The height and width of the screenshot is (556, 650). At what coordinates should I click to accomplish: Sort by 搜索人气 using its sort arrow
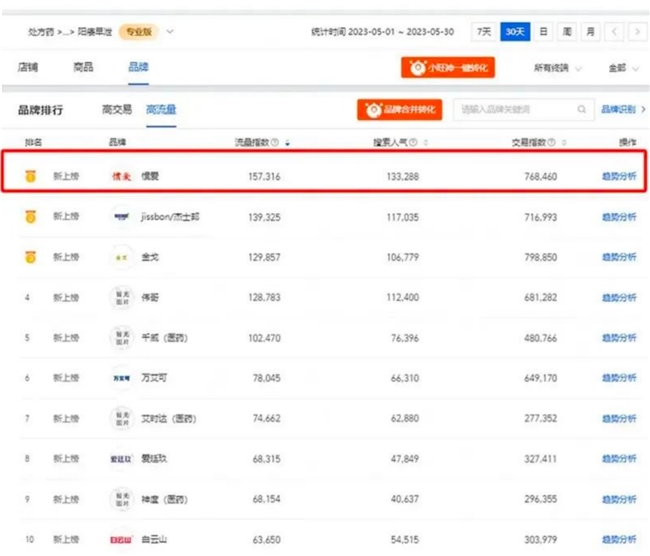click(x=426, y=143)
